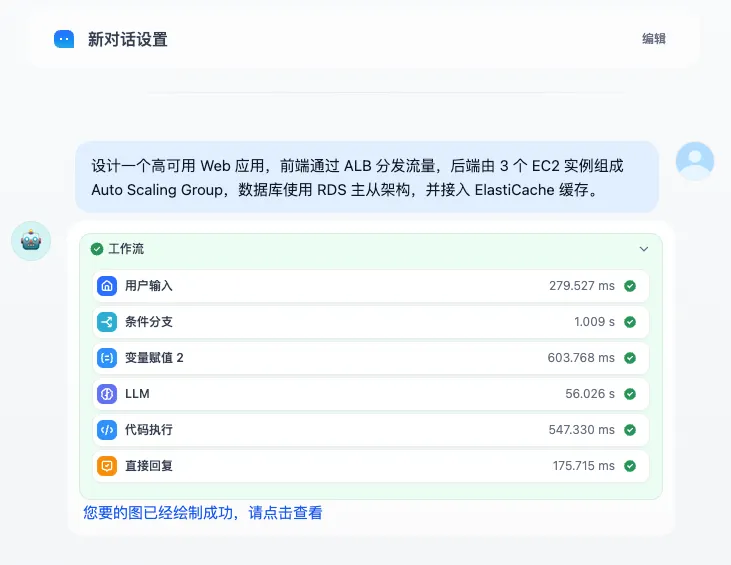The width and height of the screenshot is (731, 565).
Task: Click the chat app logo icon
Action: (64, 39)
